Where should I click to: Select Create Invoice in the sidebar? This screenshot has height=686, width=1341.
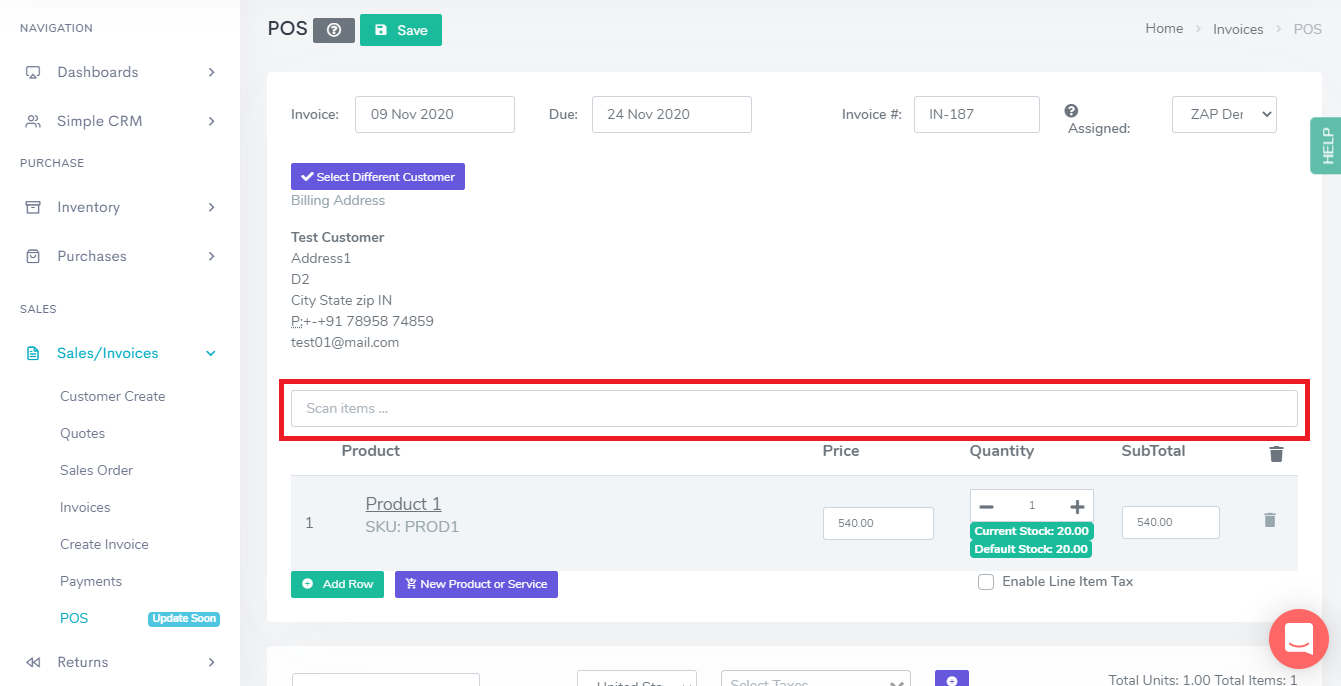(104, 544)
